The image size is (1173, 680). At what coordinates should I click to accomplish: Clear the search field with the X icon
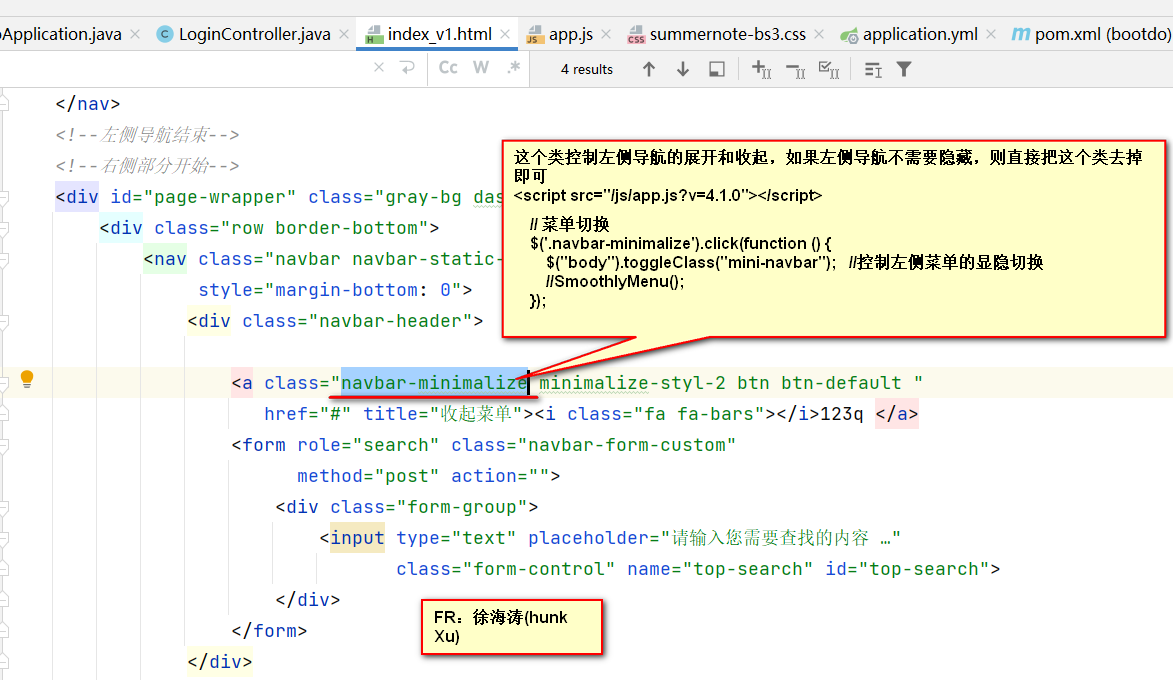(379, 68)
